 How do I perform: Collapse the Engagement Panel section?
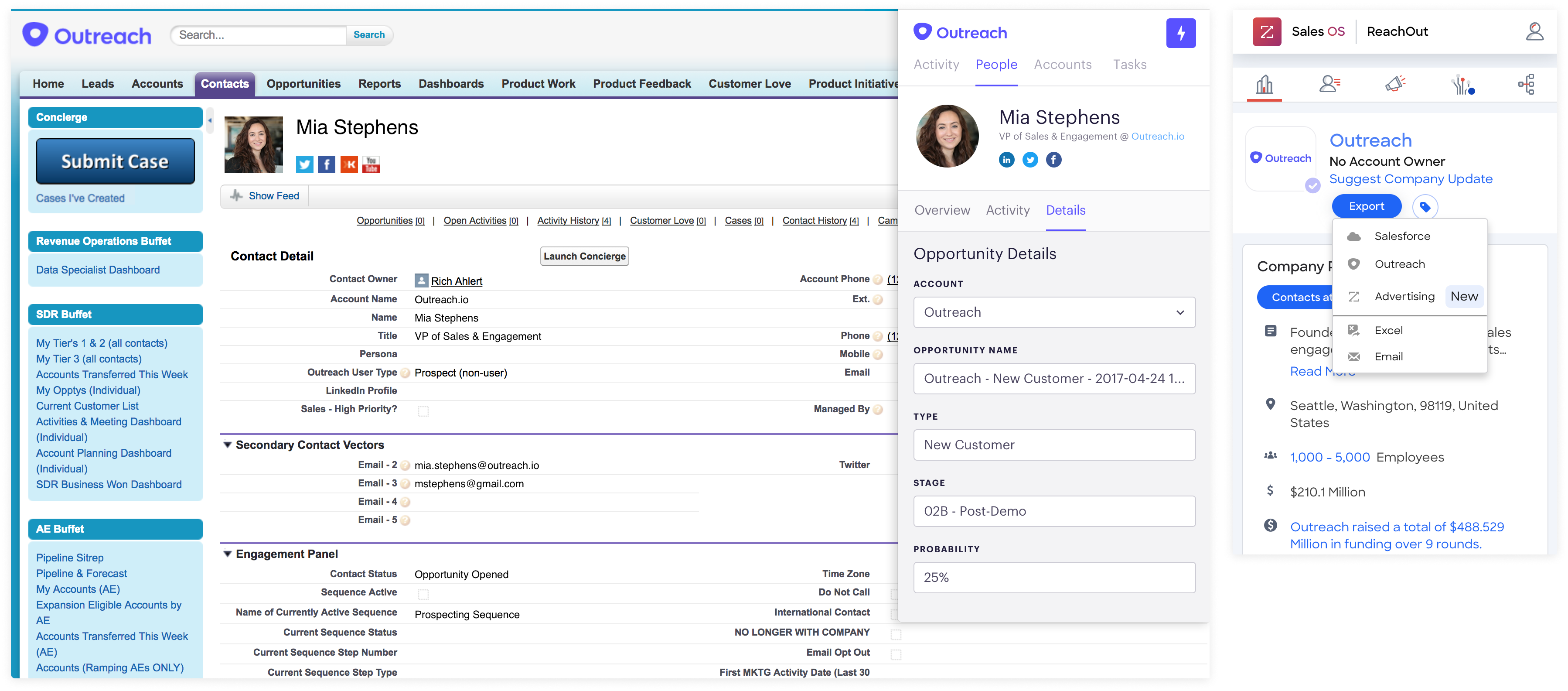[x=228, y=554]
